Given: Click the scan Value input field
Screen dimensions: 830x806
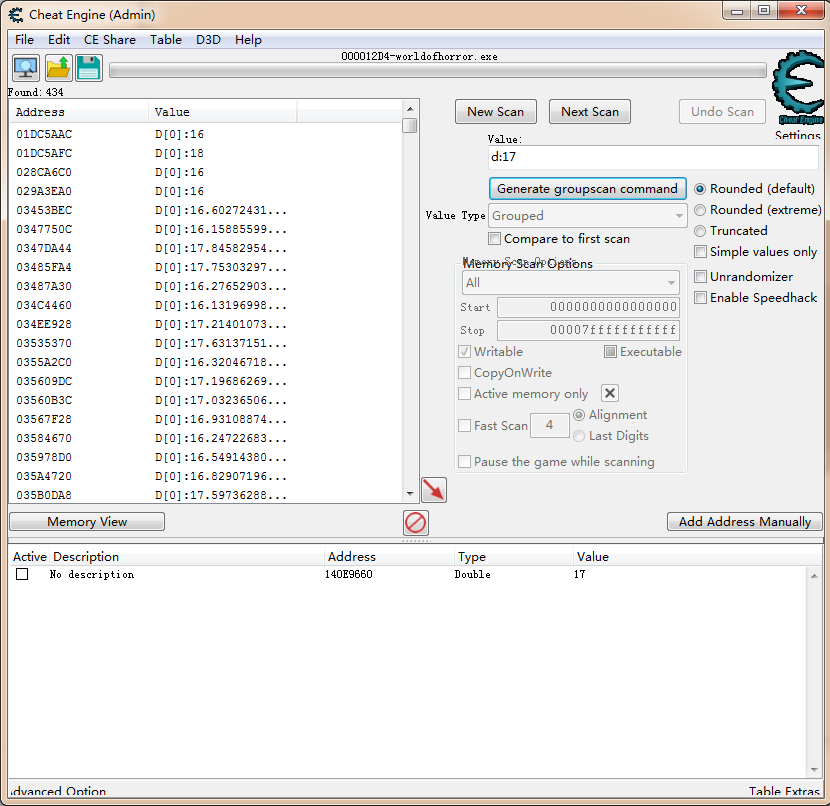Looking at the screenshot, I should tap(652, 157).
